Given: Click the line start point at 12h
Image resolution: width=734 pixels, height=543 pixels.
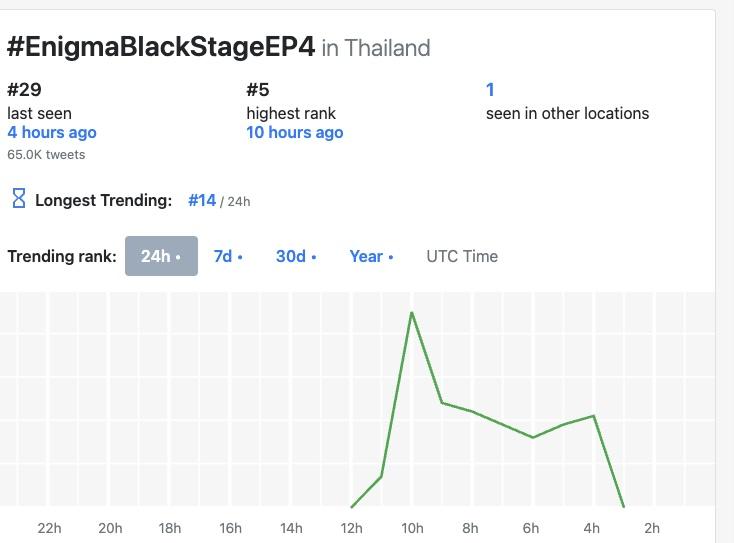Looking at the screenshot, I should point(352,506).
